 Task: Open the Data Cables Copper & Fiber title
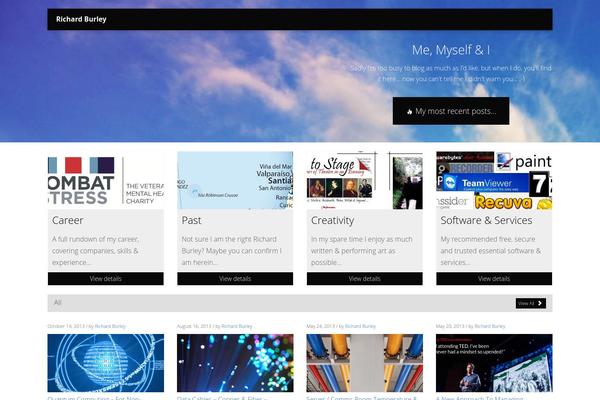(222, 398)
